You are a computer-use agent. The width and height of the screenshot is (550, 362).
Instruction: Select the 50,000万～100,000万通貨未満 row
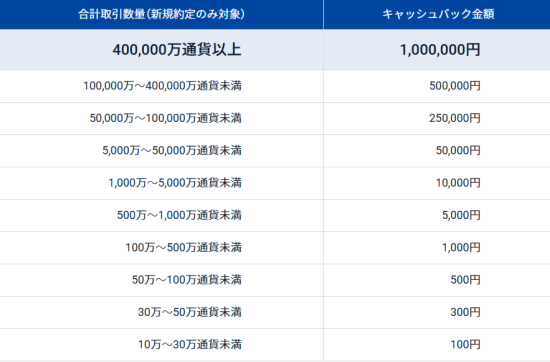tap(275, 118)
